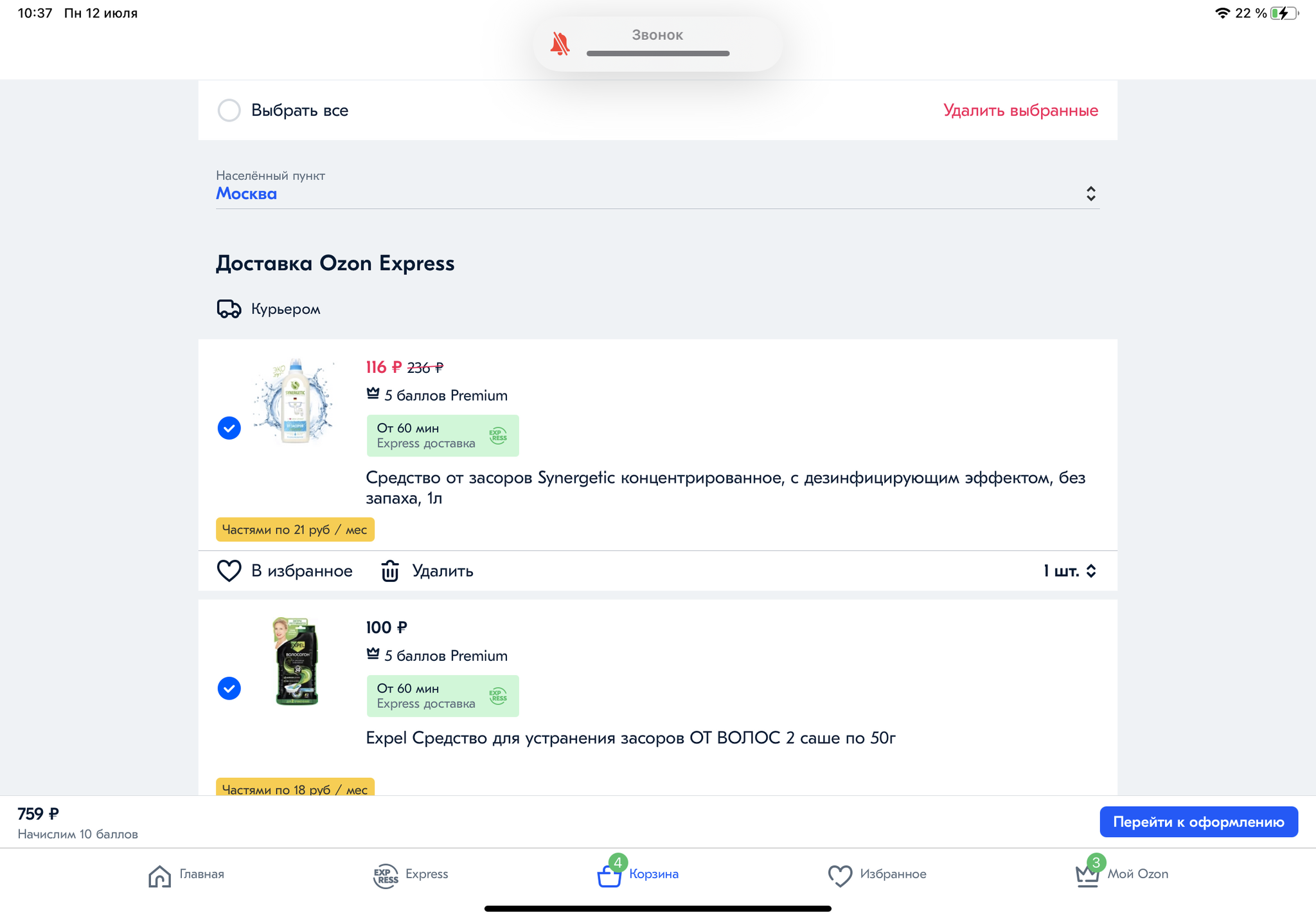Open the Expel product title link
This screenshot has height=920, width=1316.
click(630, 738)
